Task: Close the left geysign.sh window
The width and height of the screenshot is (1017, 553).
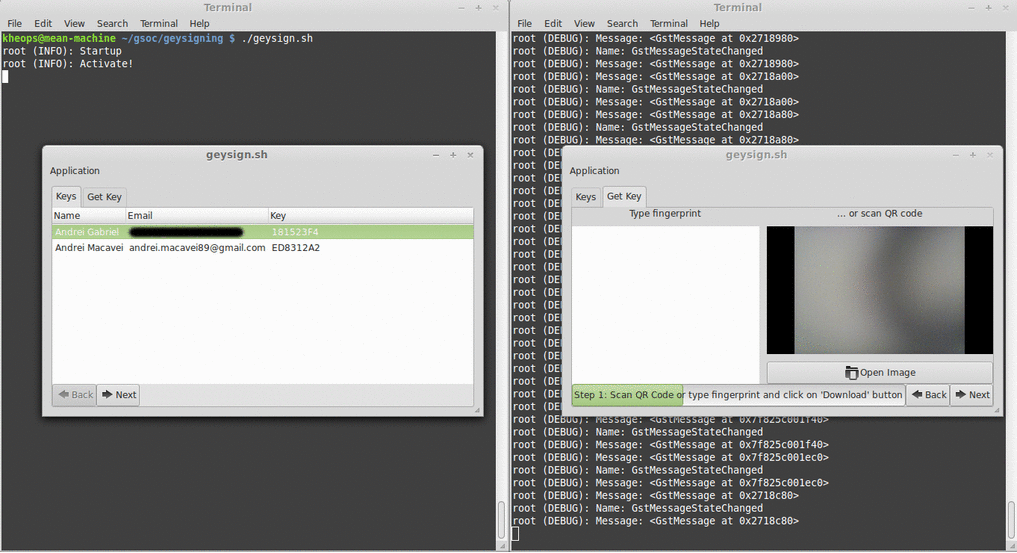Action: (470, 155)
